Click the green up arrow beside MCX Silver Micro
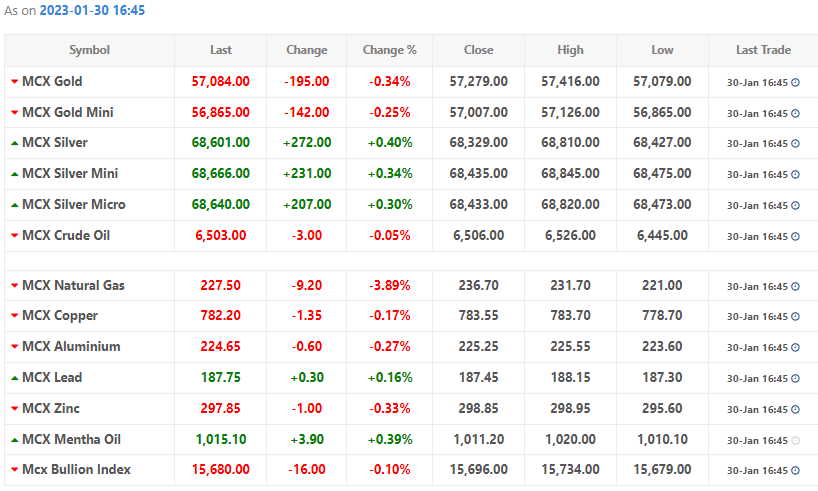This screenshot has width=818, height=491. tap(15, 205)
